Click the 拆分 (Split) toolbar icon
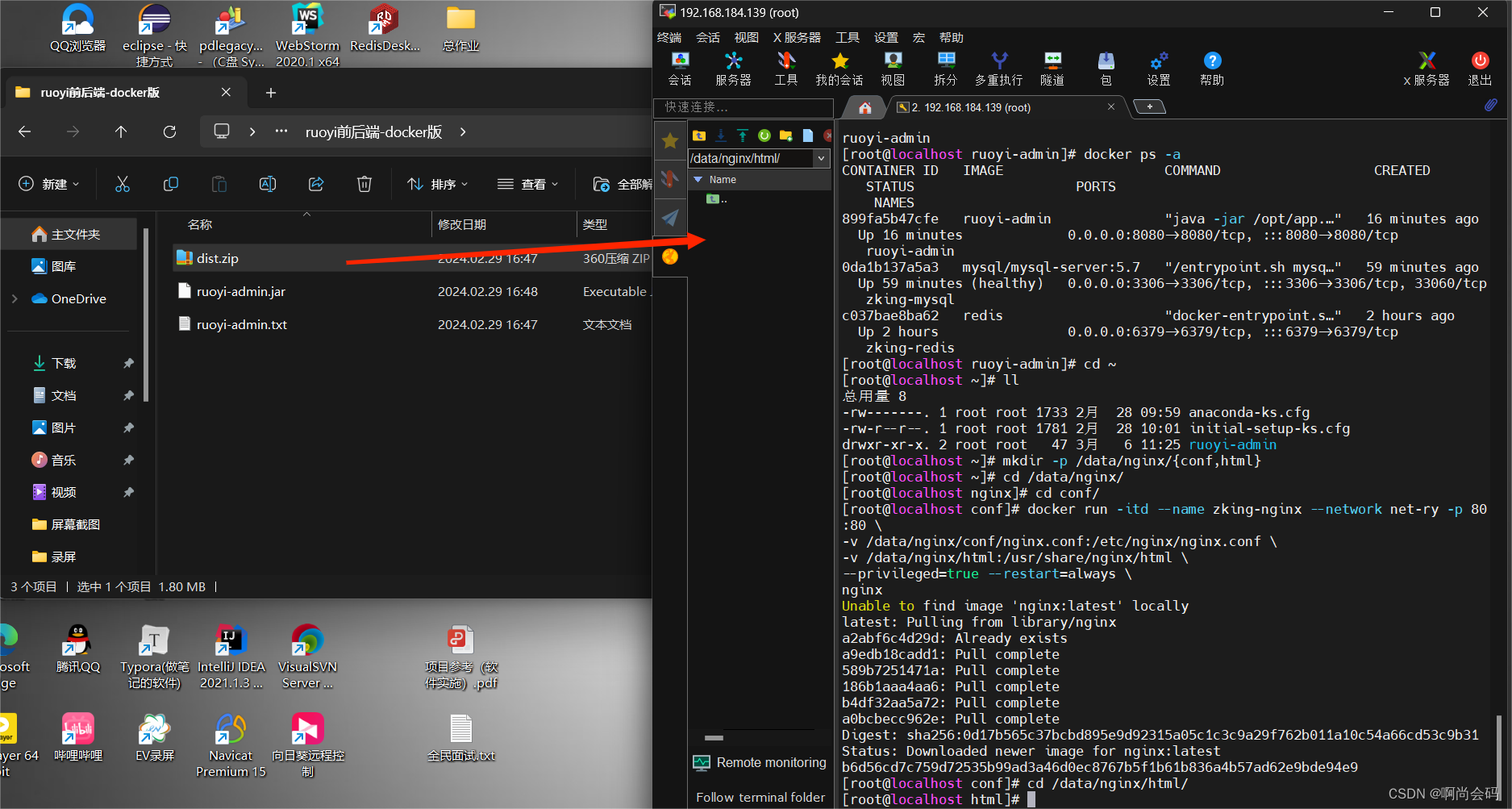Image resolution: width=1512 pixels, height=809 pixels. [x=946, y=69]
